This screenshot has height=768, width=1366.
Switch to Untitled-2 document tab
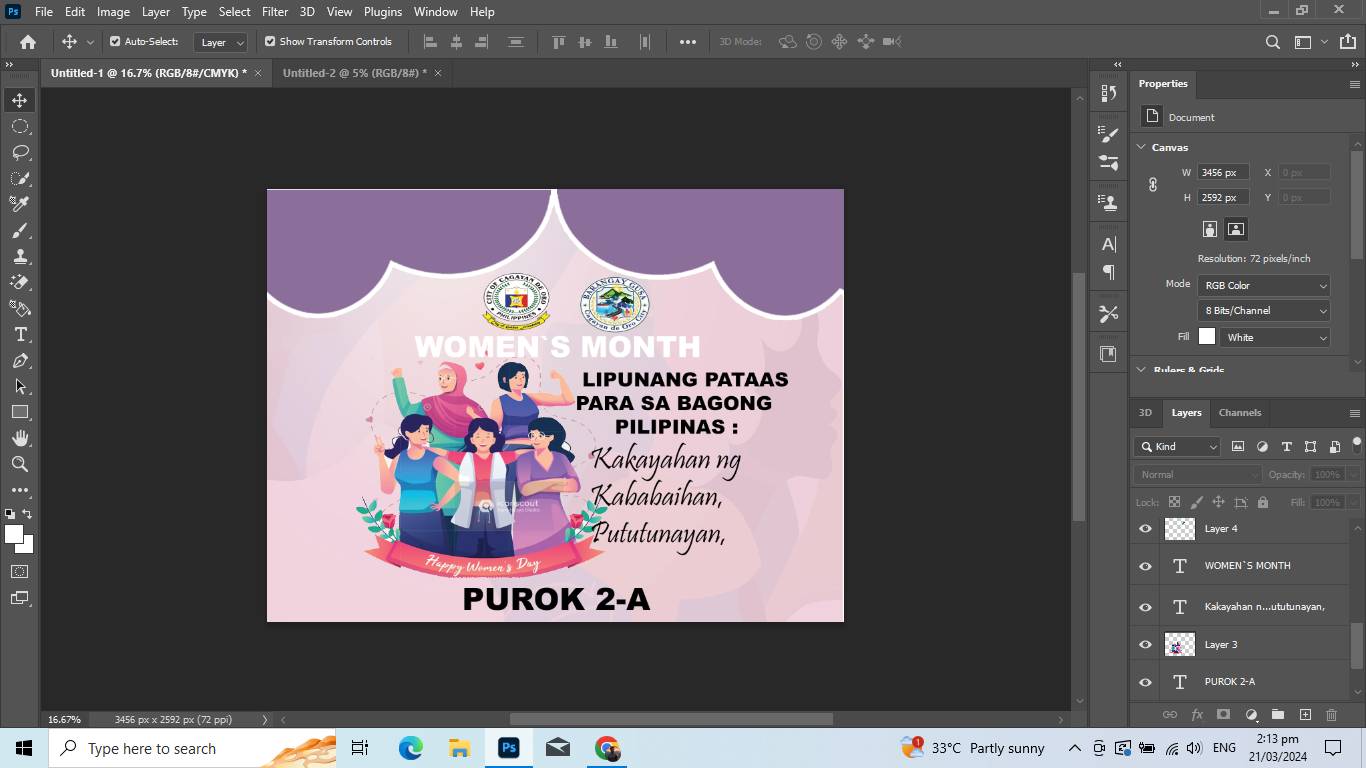click(354, 73)
